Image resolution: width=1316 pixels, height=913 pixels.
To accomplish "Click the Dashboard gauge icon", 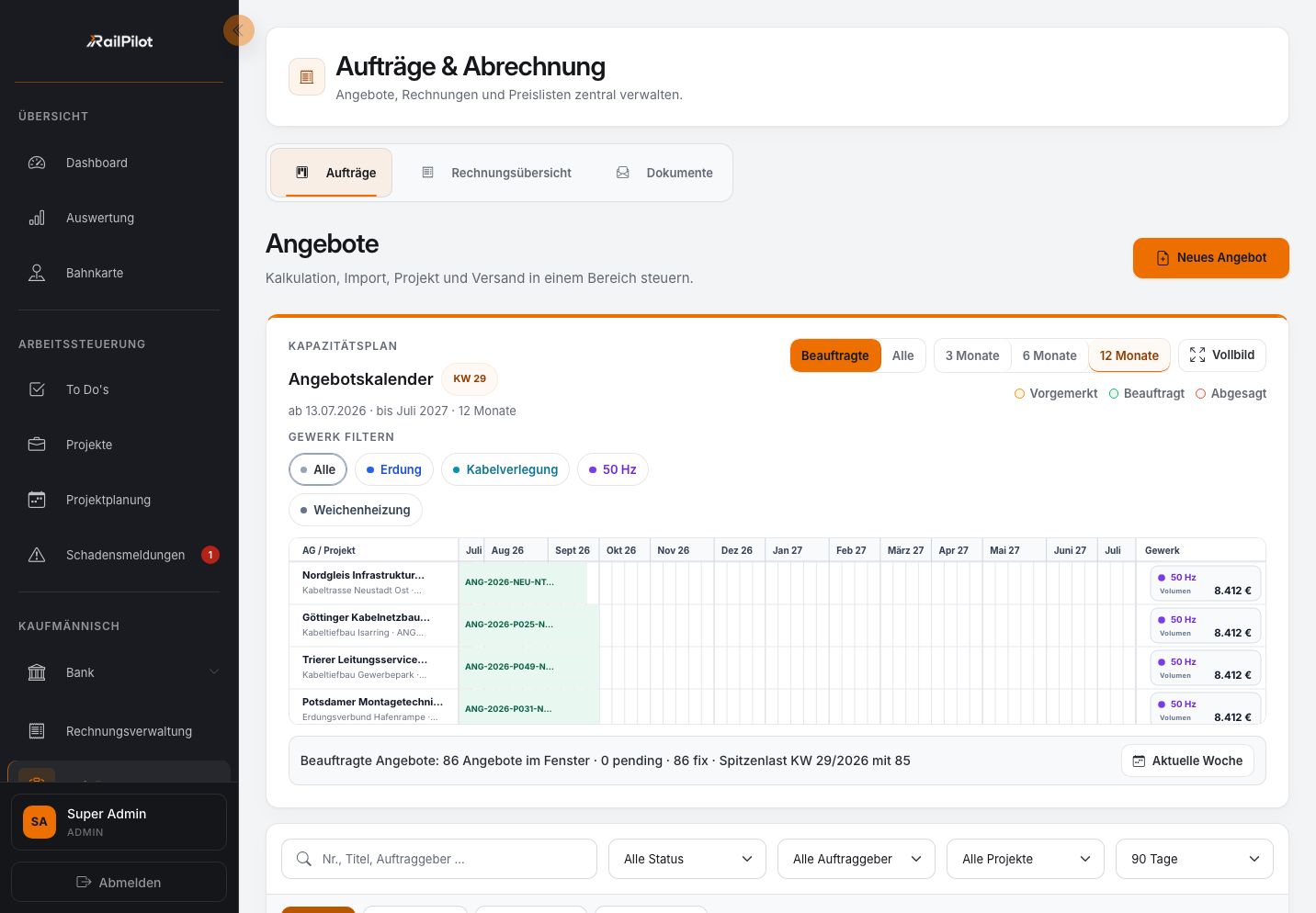I will pyautogui.click(x=37, y=163).
